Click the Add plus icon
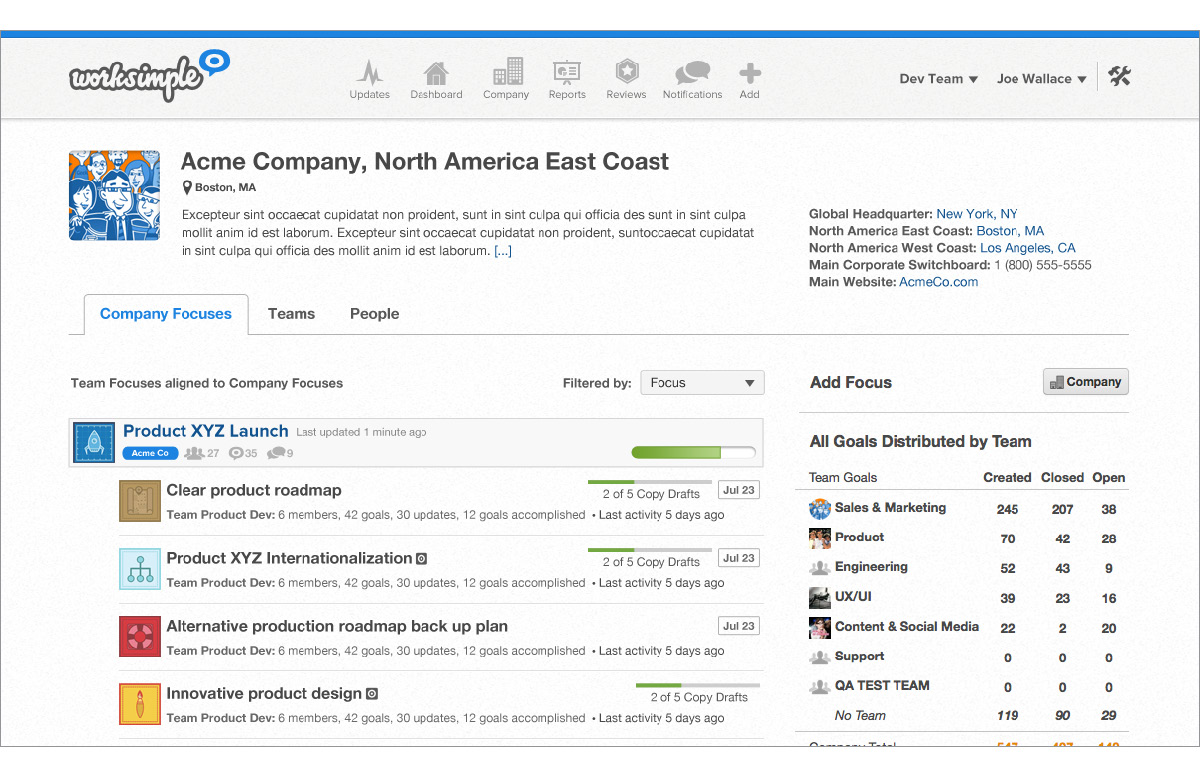The image size is (1200, 777). (x=749, y=73)
